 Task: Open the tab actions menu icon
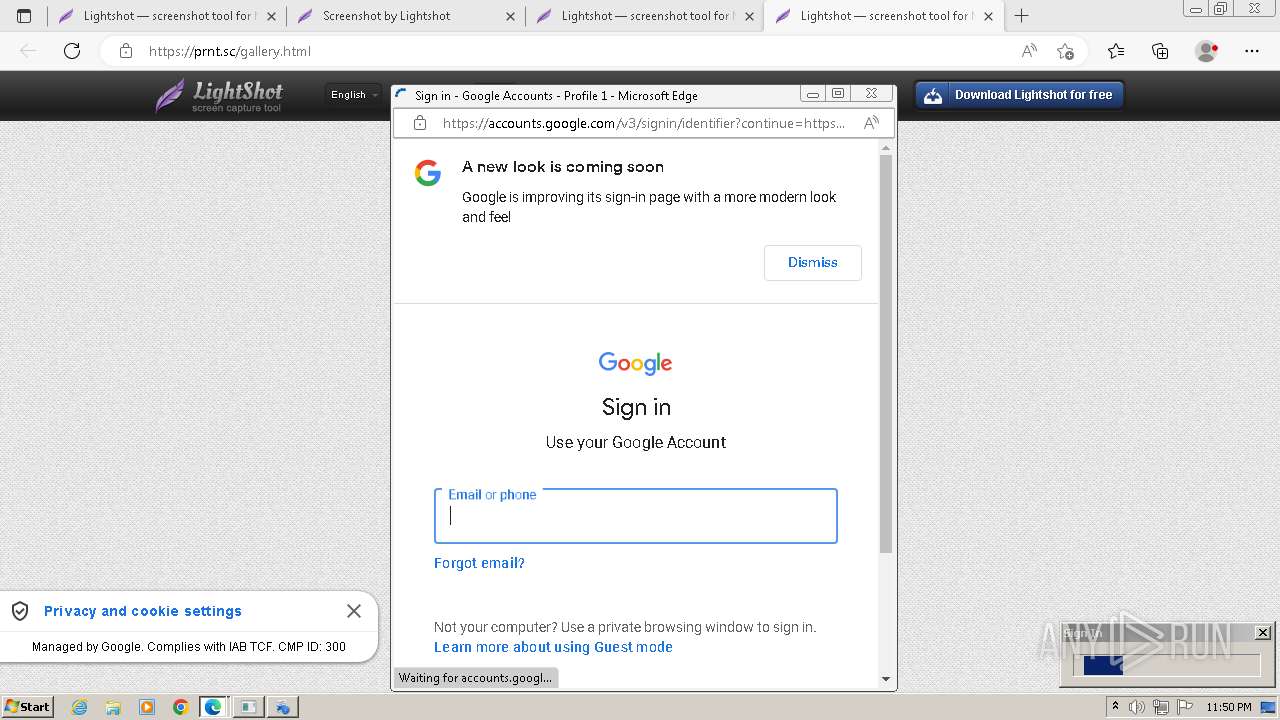24,16
